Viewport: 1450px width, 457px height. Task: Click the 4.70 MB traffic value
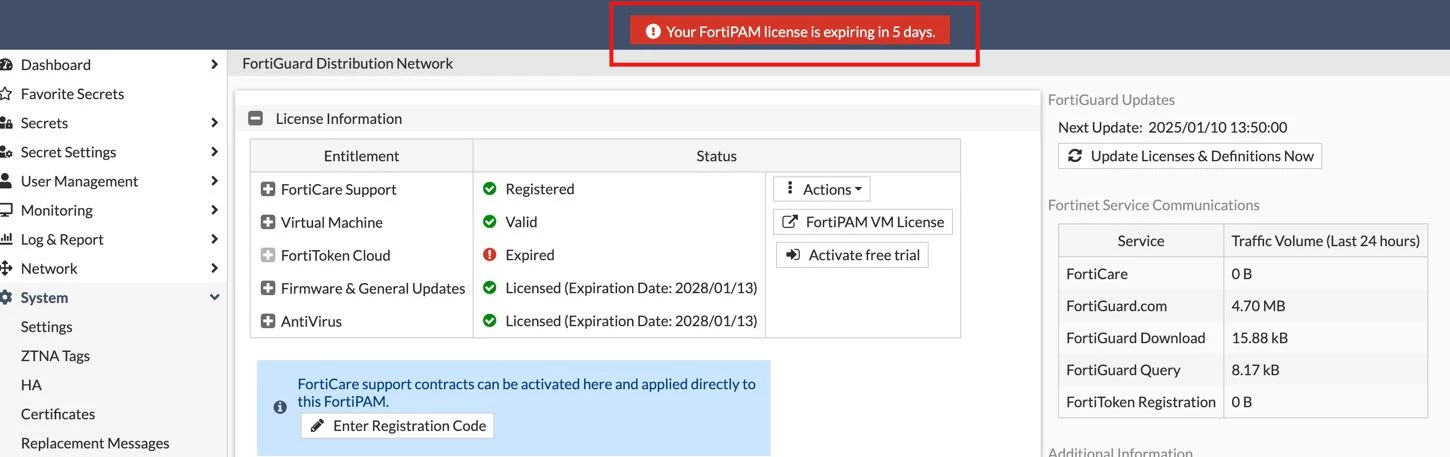(x=1258, y=306)
